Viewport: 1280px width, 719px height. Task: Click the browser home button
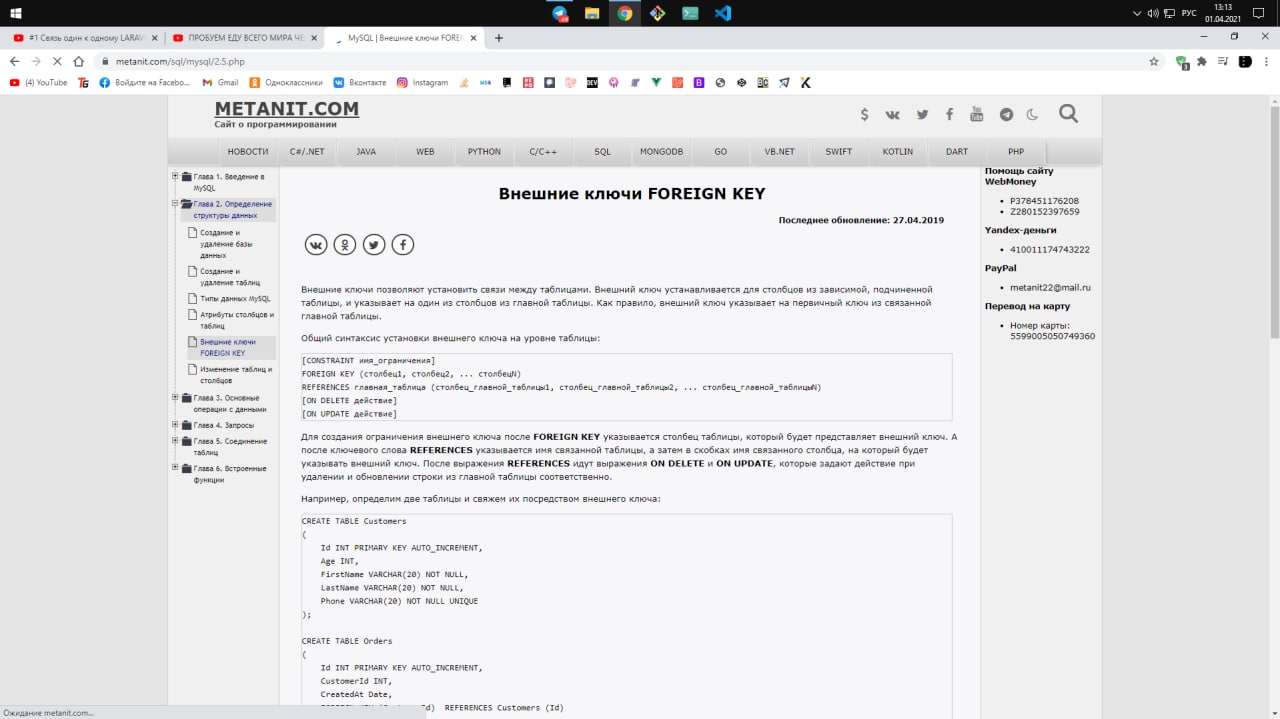click(x=79, y=61)
